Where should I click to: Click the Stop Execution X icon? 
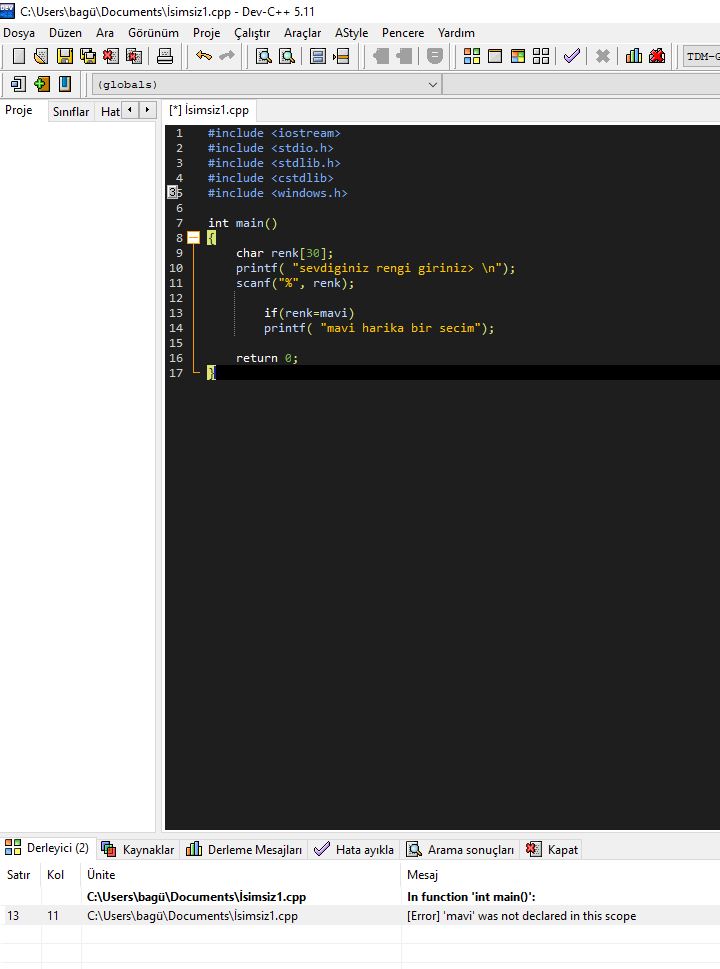603,56
